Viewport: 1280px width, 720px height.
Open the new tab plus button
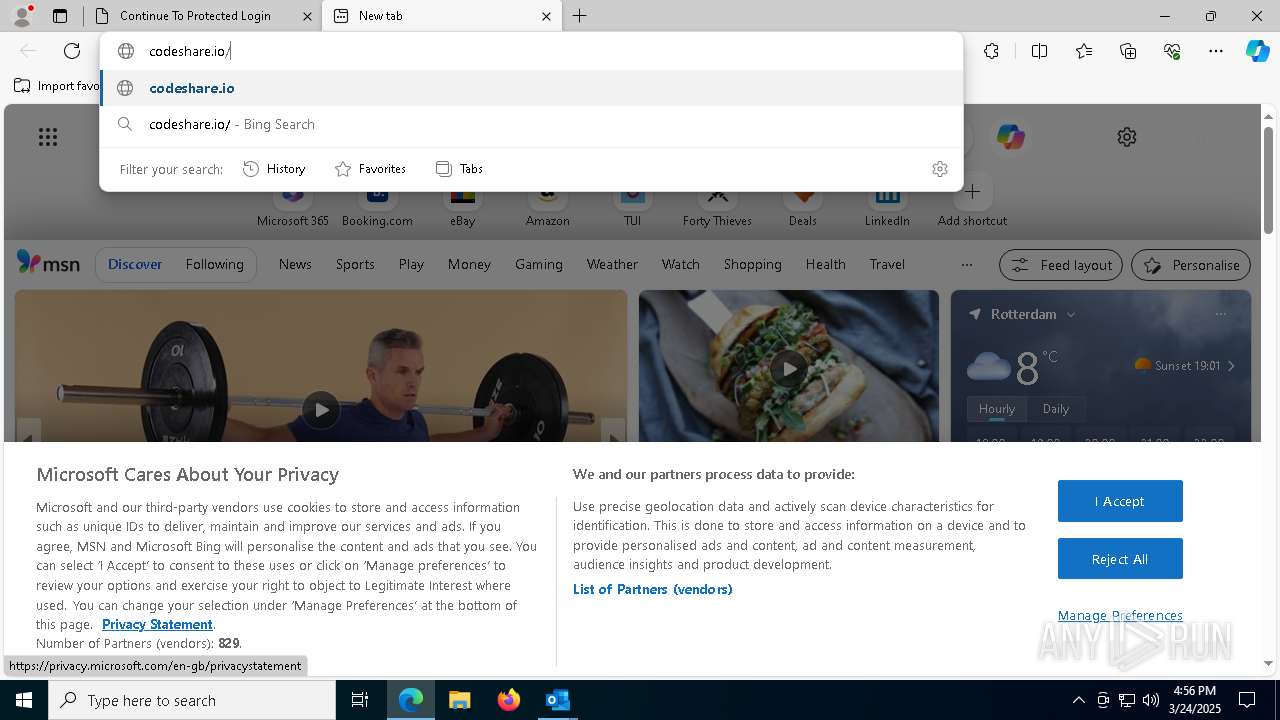tap(579, 16)
